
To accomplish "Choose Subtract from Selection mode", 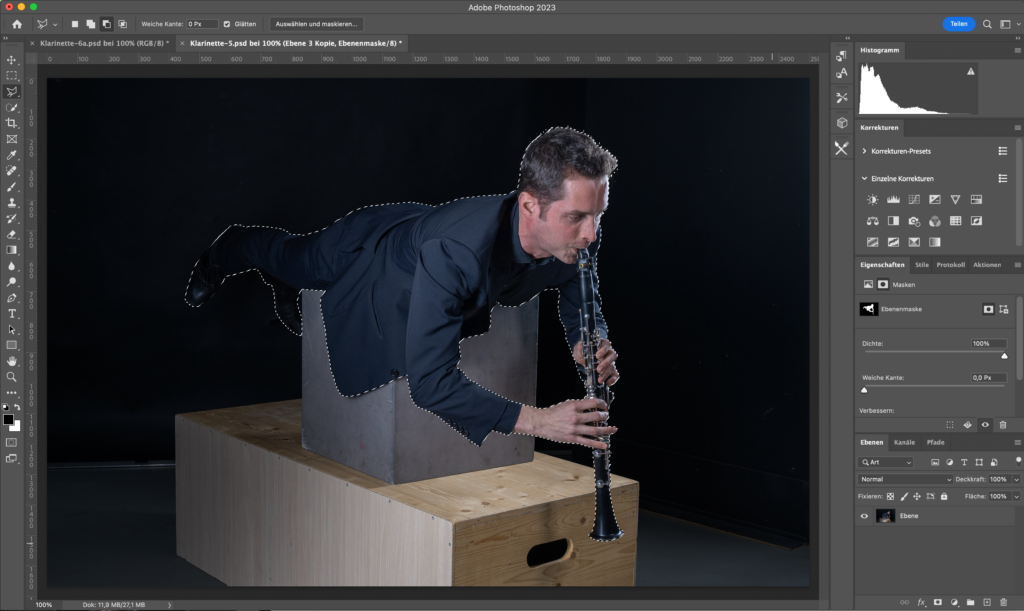I will pos(106,24).
